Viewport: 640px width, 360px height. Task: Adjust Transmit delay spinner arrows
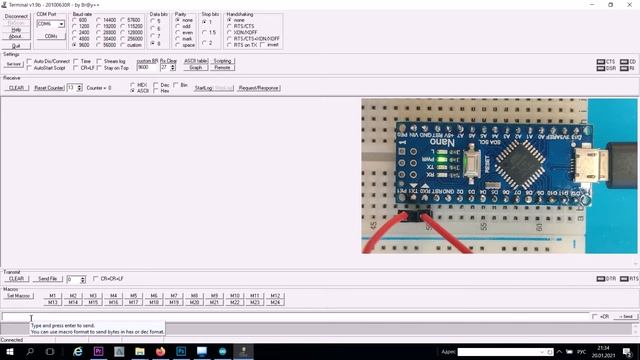(83, 279)
